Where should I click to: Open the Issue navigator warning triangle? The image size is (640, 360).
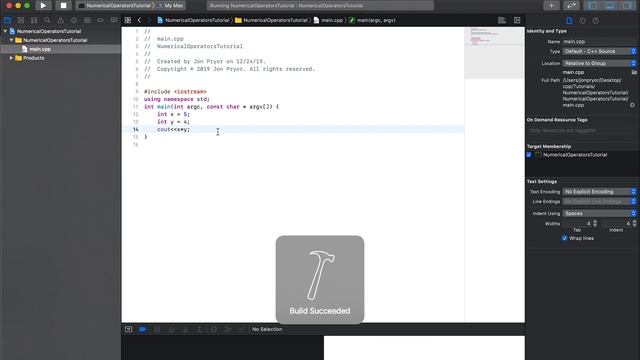pyautogui.click(x=60, y=20)
